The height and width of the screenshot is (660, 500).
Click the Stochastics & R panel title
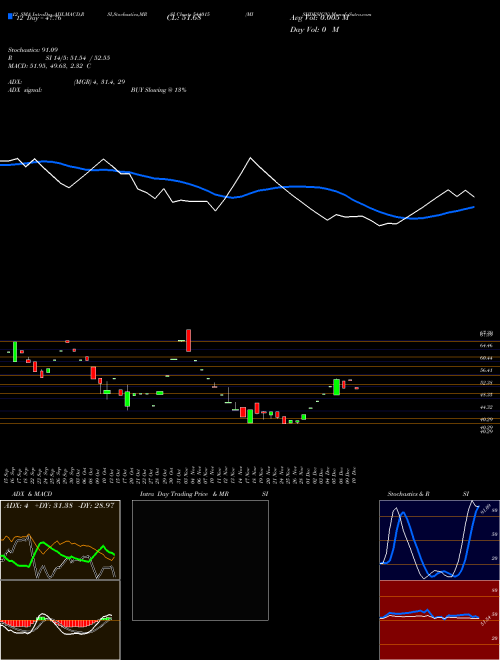(409, 494)
